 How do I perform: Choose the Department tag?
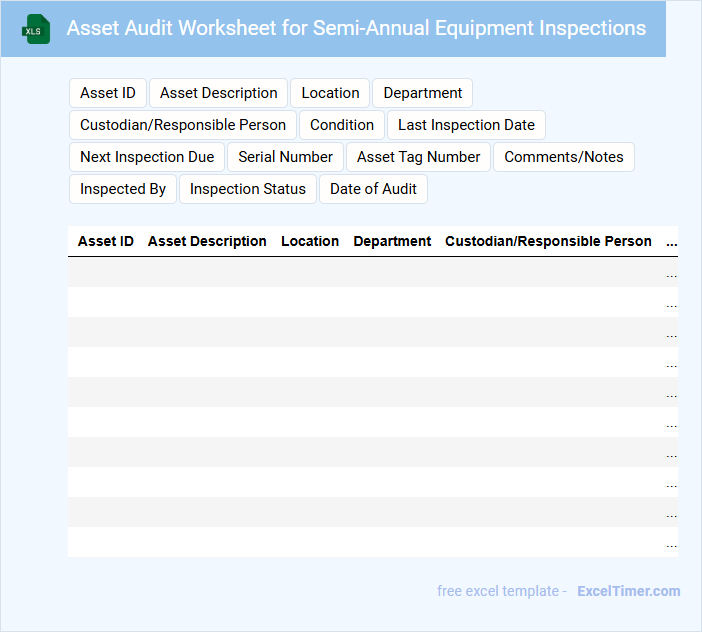[422, 93]
